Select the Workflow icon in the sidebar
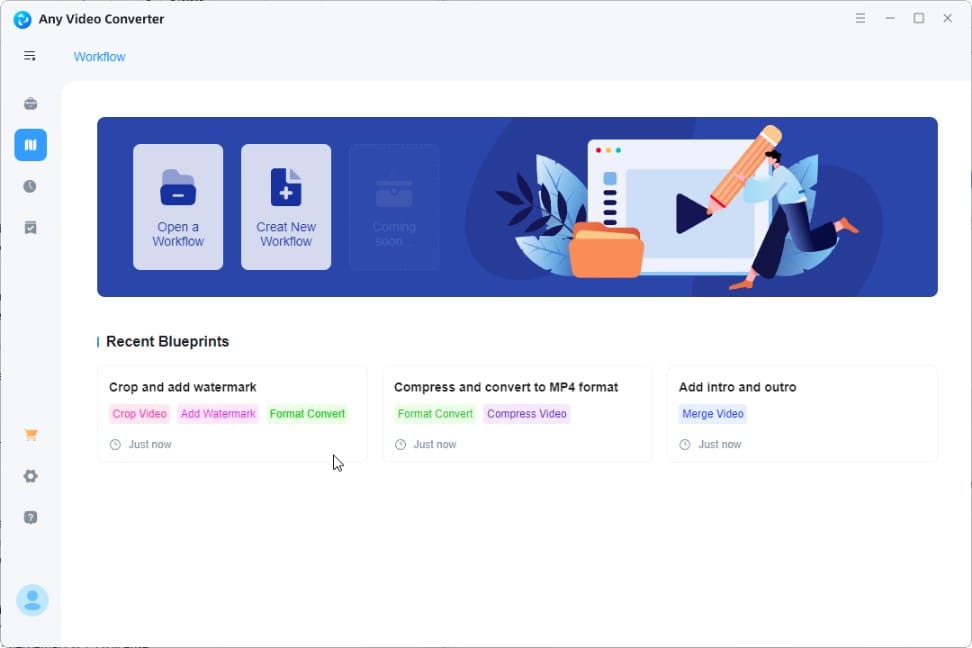Image resolution: width=972 pixels, height=648 pixels. click(30, 145)
